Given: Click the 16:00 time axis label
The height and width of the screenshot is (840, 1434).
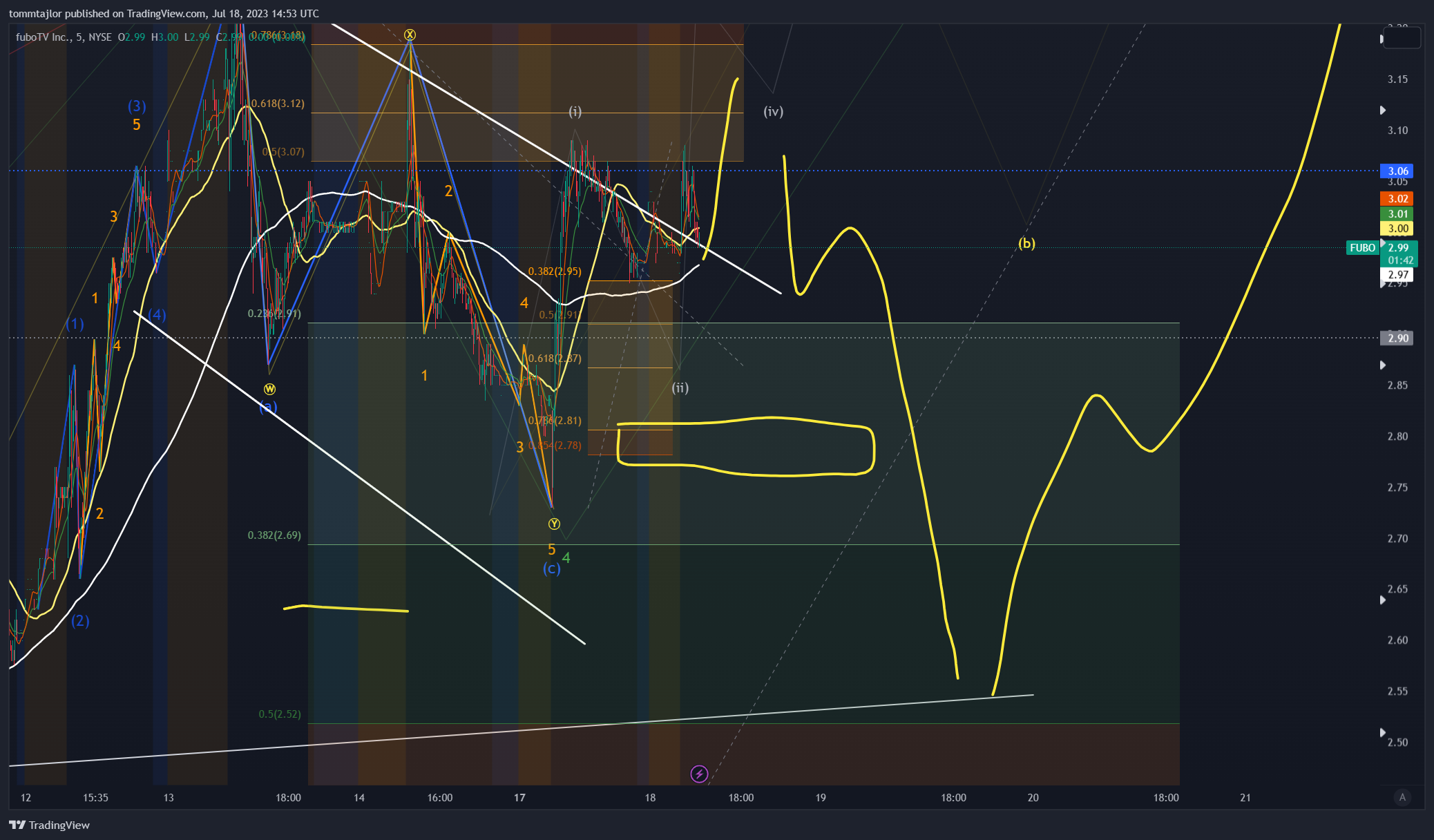Looking at the screenshot, I should click(440, 797).
